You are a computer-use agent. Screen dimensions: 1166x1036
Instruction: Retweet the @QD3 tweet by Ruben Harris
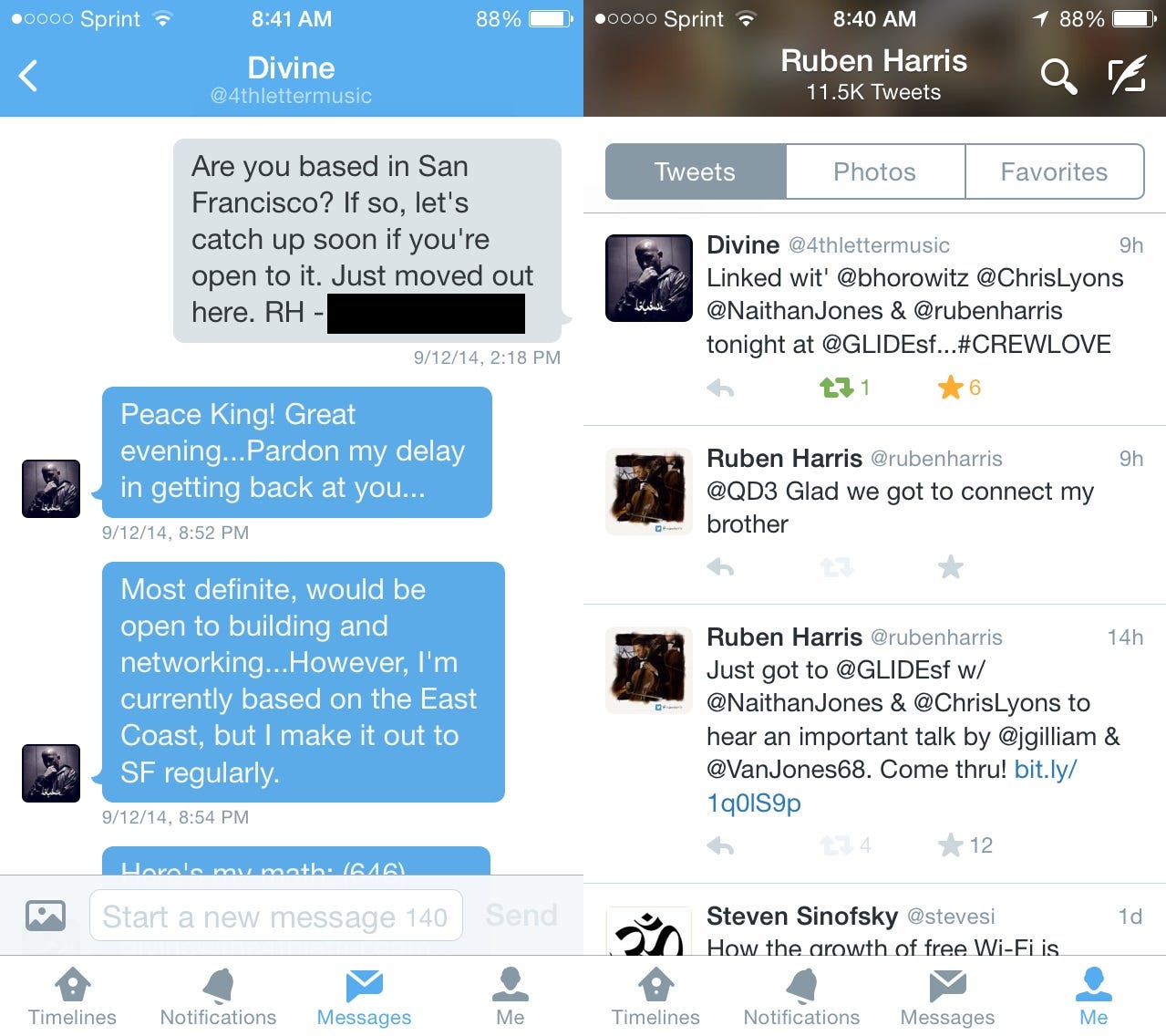(836, 568)
